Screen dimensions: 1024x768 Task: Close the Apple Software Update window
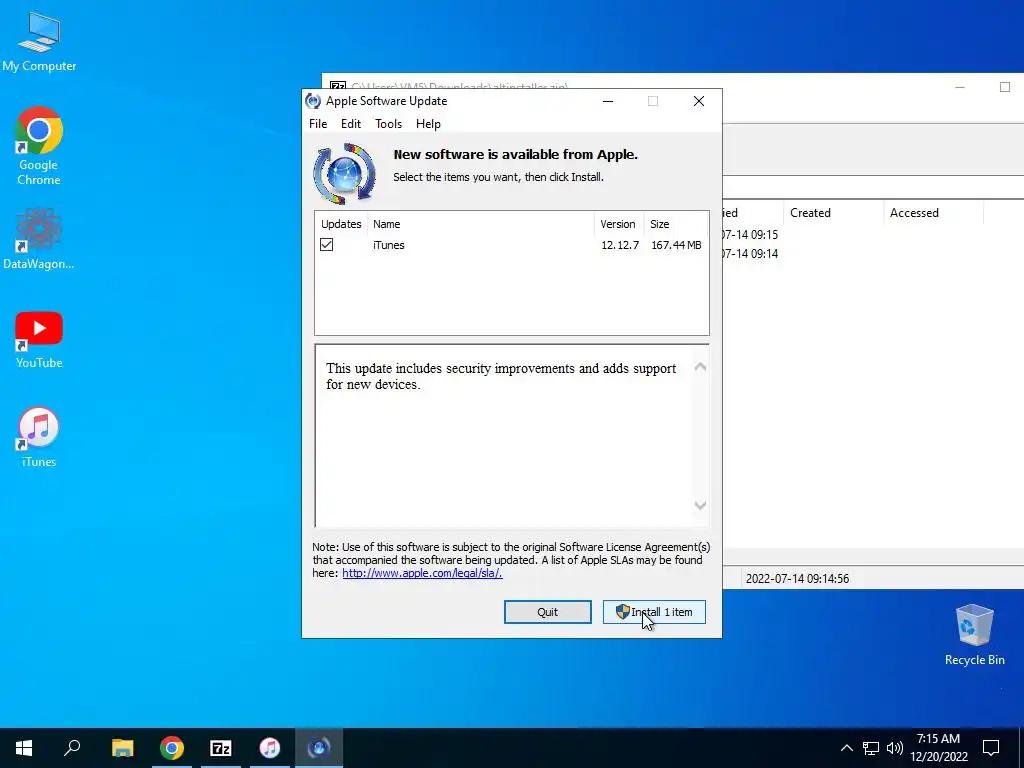point(699,101)
